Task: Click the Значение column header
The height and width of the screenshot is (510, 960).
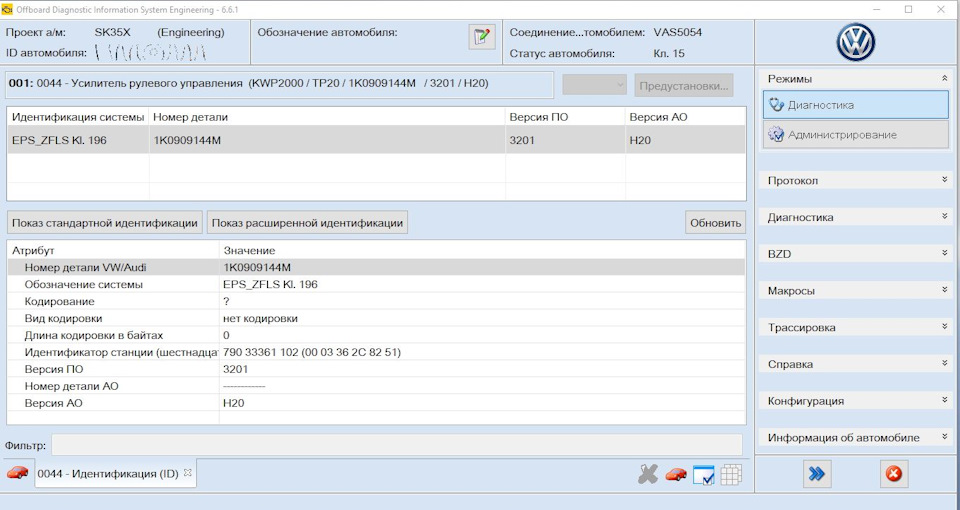Action: [482, 250]
